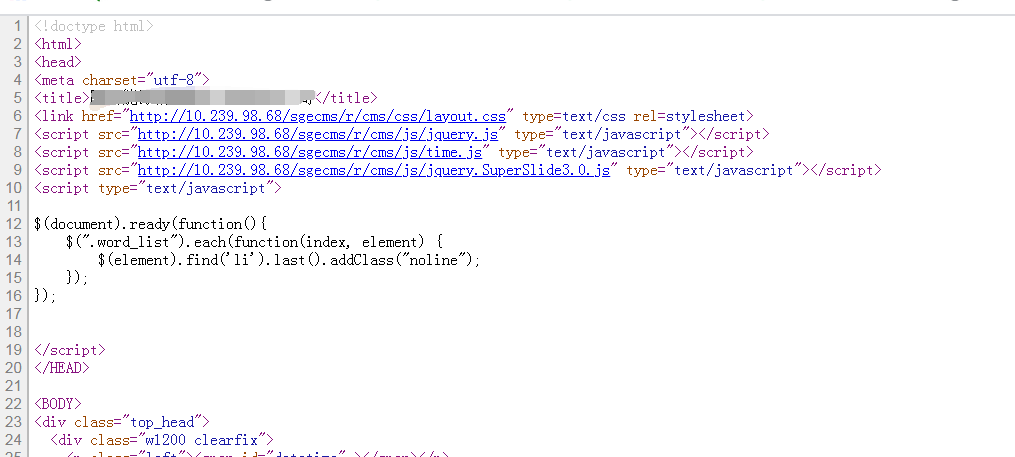Click the </HEAD> closing tag
1015x457 pixels.
point(61,368)
